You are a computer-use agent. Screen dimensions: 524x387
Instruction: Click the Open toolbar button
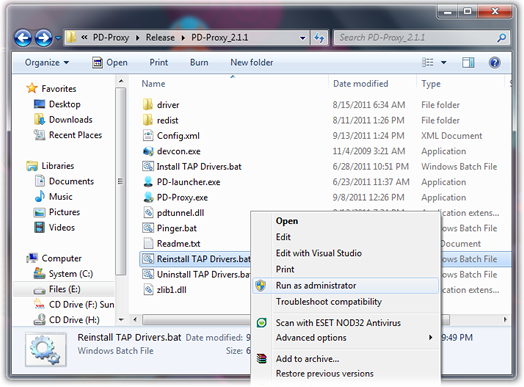coord(110,62)
